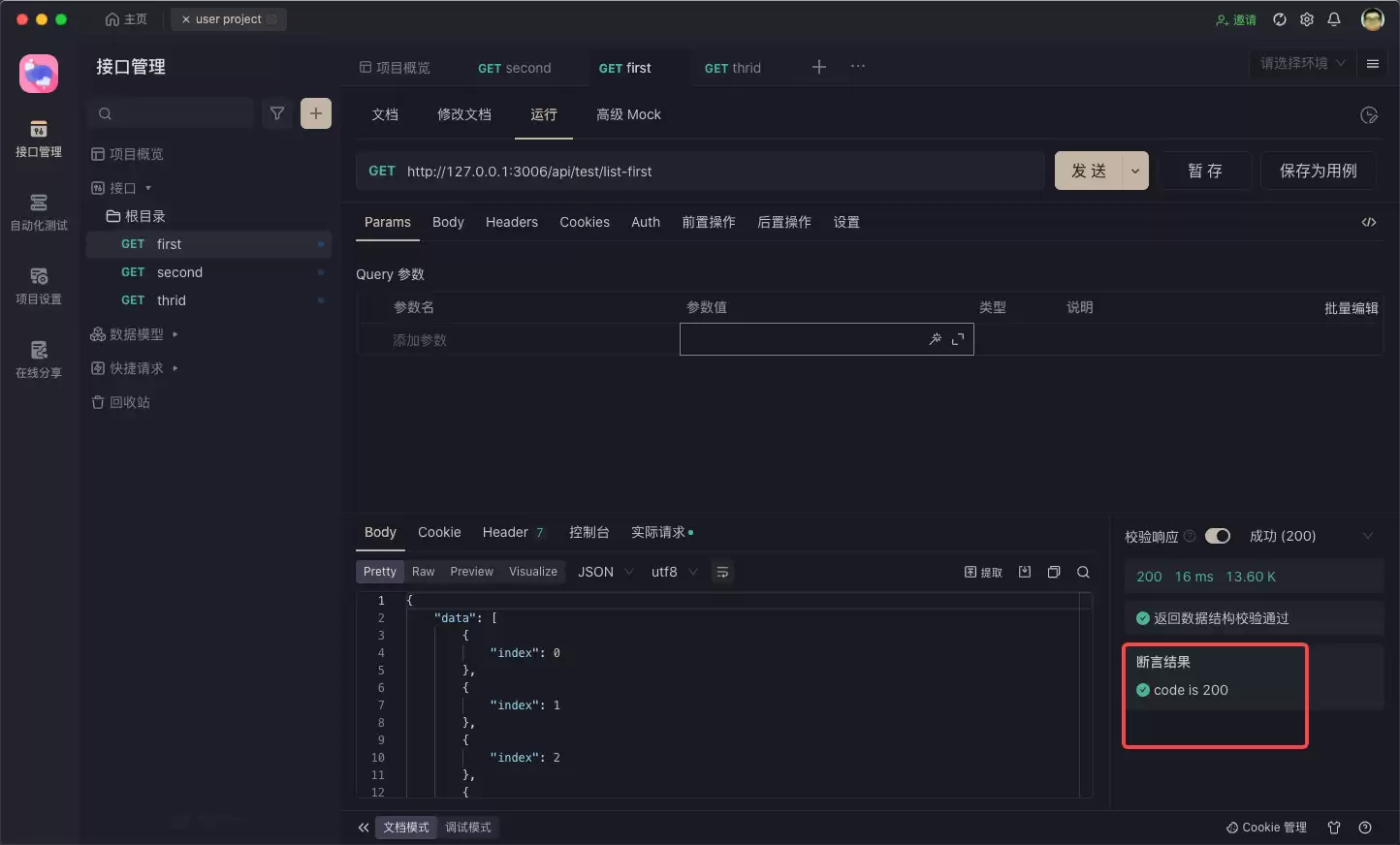Click the filter funnel icon

pyautogui.click(x=277, y=113)
